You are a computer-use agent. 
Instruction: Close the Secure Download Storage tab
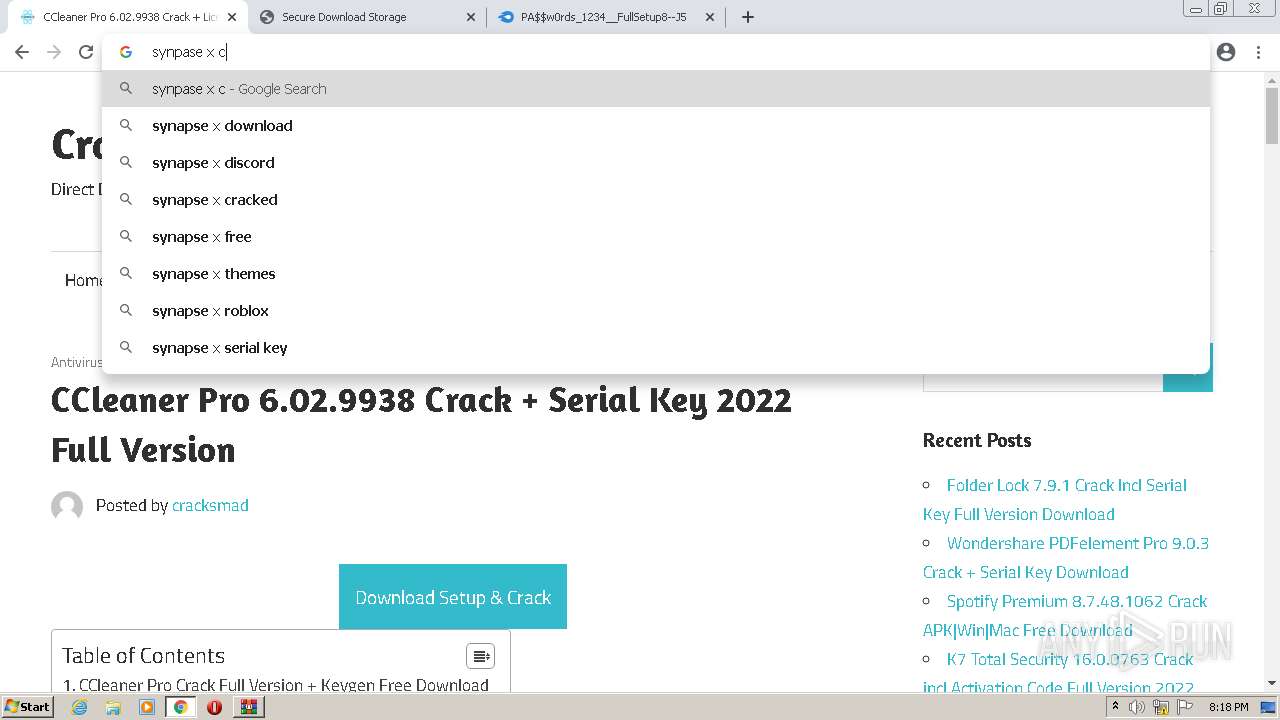tap(471, 17)
